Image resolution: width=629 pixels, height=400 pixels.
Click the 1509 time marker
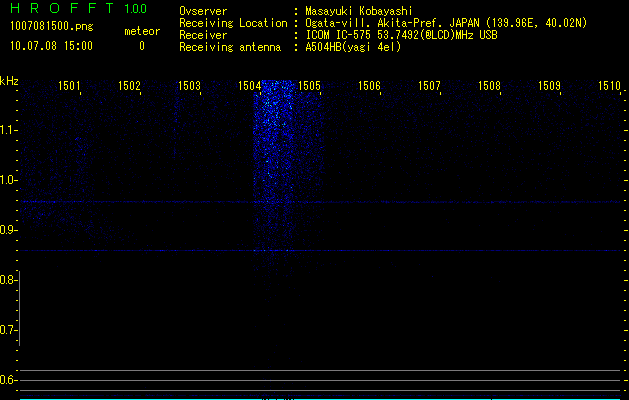(549, 86)
